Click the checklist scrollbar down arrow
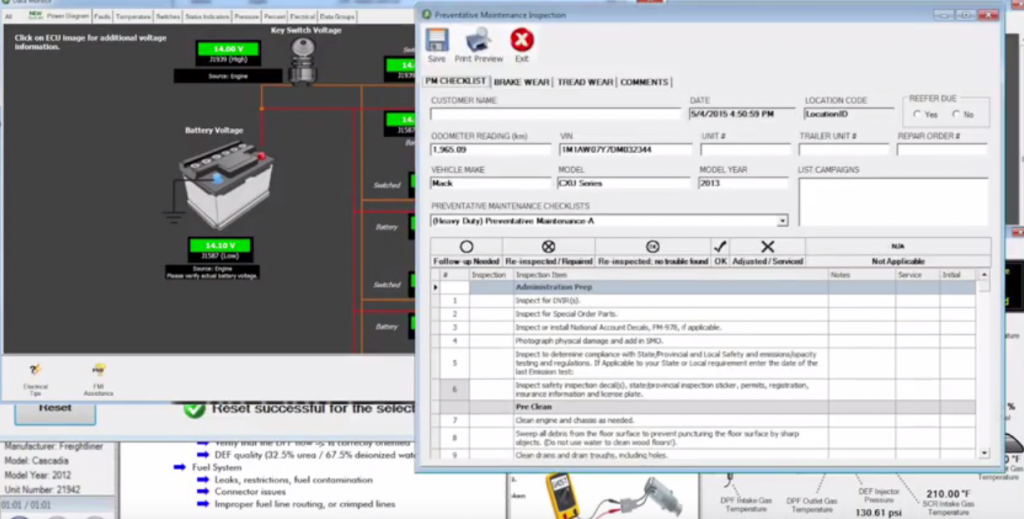This screenshot has height=519, width=1024. [x=984, y=452]
